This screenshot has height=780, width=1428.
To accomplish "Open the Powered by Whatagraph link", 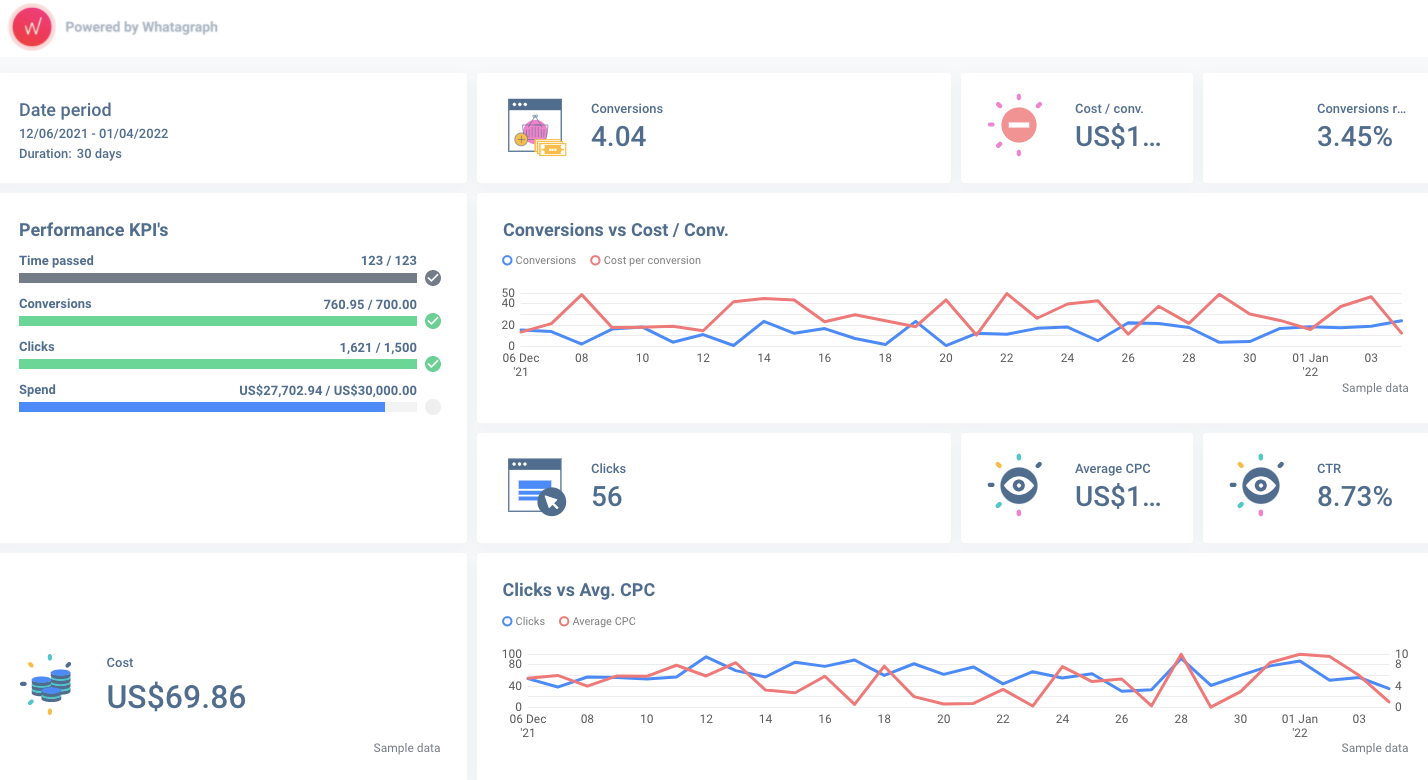I will pyautogui.click(x=141, y=27).
